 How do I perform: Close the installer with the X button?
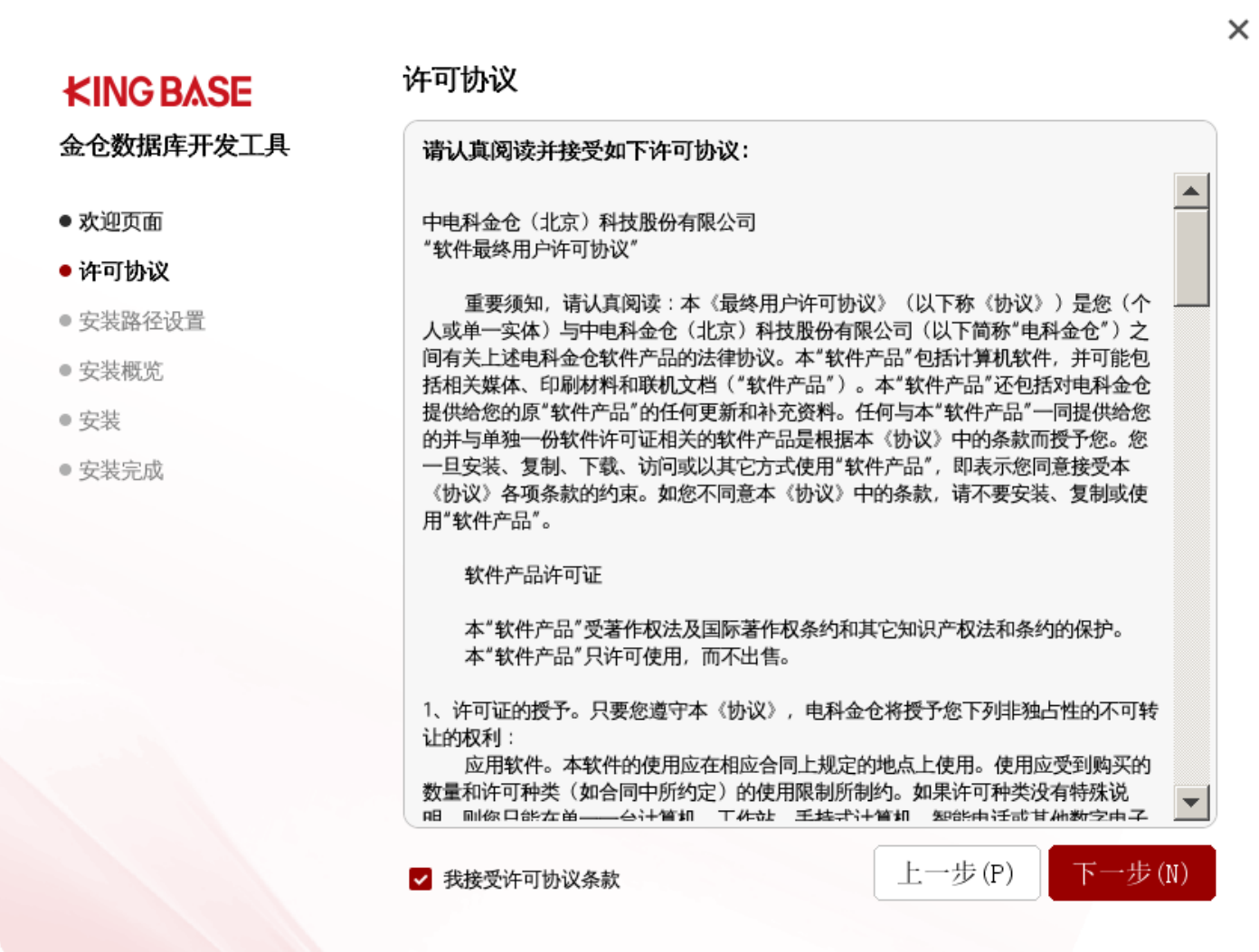(x=1238, y=30)
